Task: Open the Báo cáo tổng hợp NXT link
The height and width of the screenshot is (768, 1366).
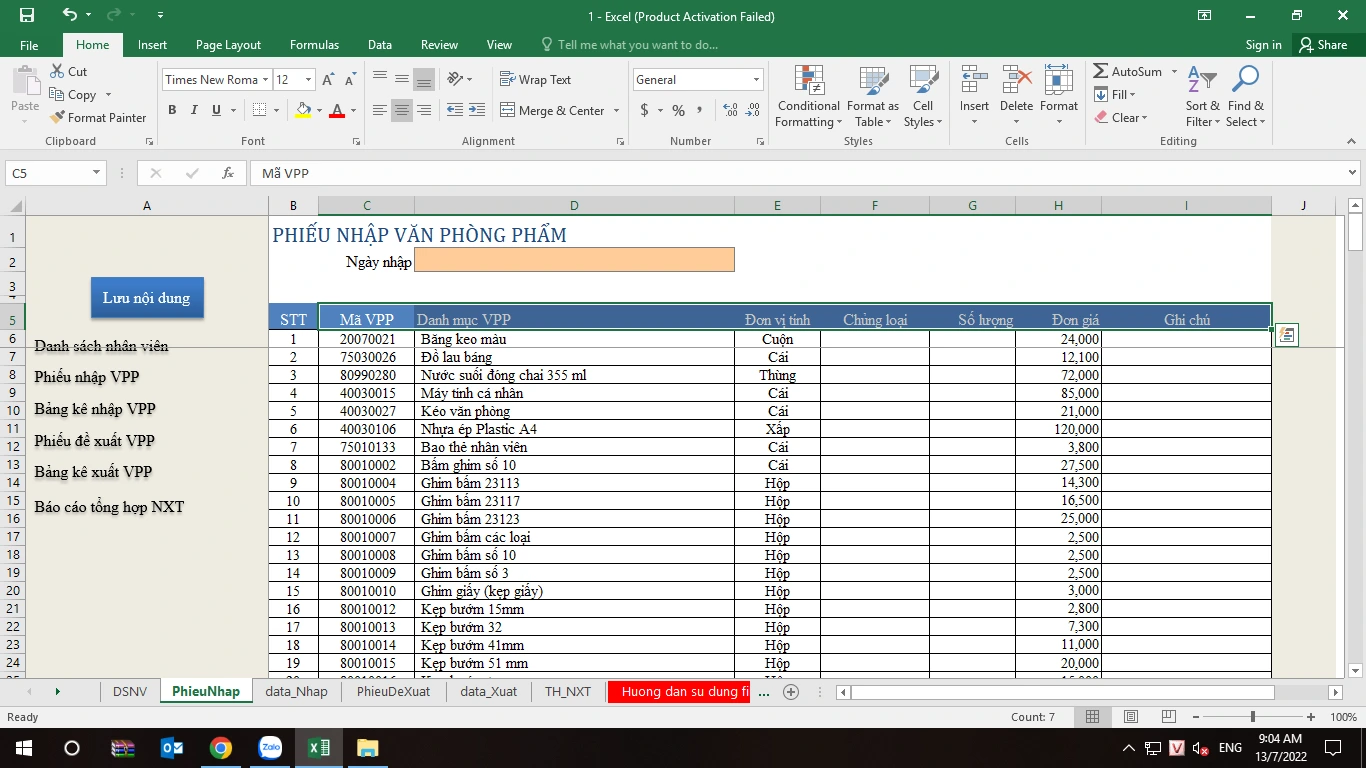Action: 109,507
